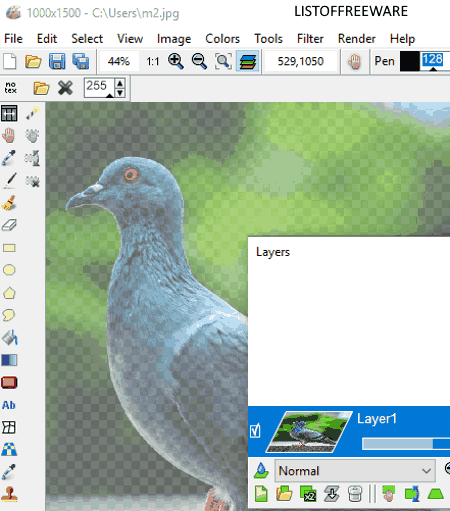
Task: Click the Layer1 pigeon thumbnail
Action: click(309, 432)
